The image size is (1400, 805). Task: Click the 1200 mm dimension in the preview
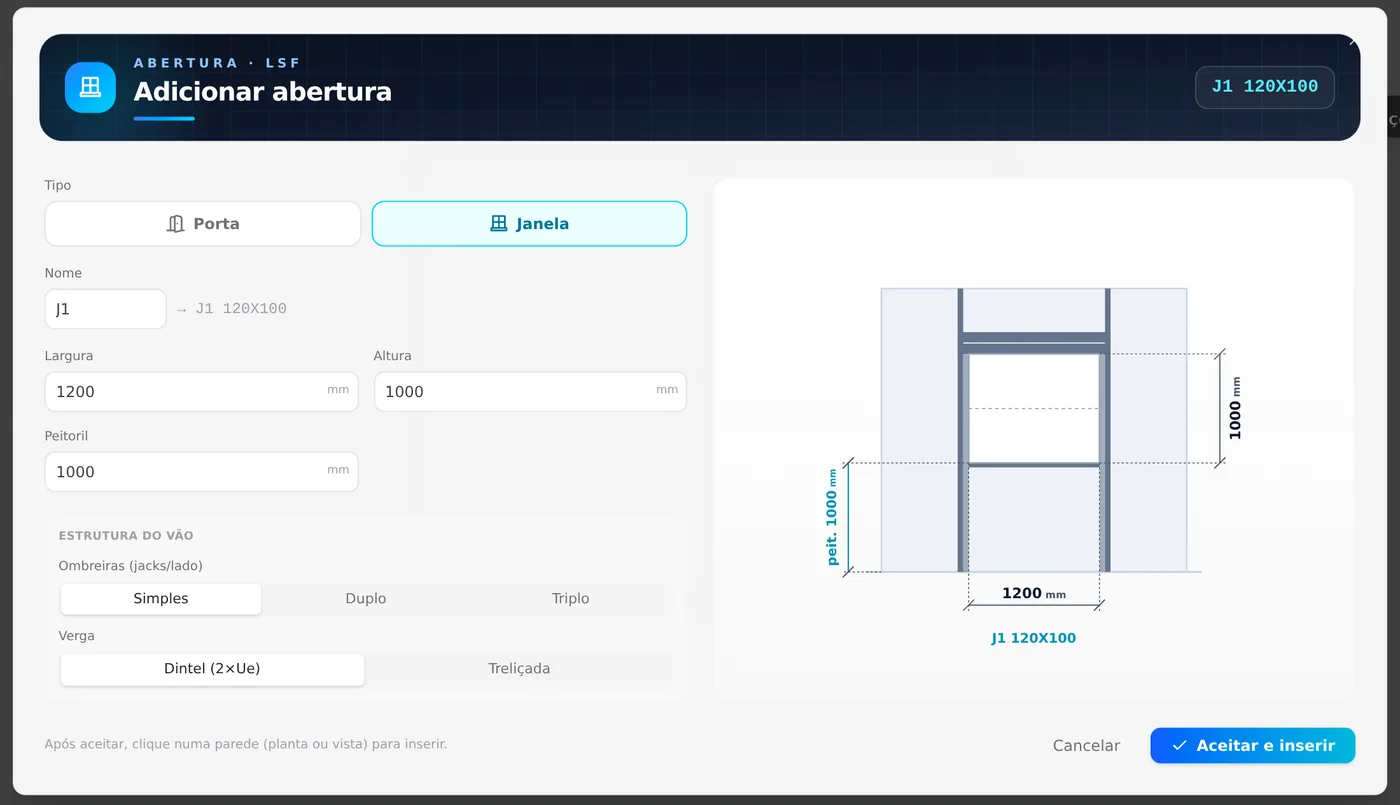pos(1033,593)
